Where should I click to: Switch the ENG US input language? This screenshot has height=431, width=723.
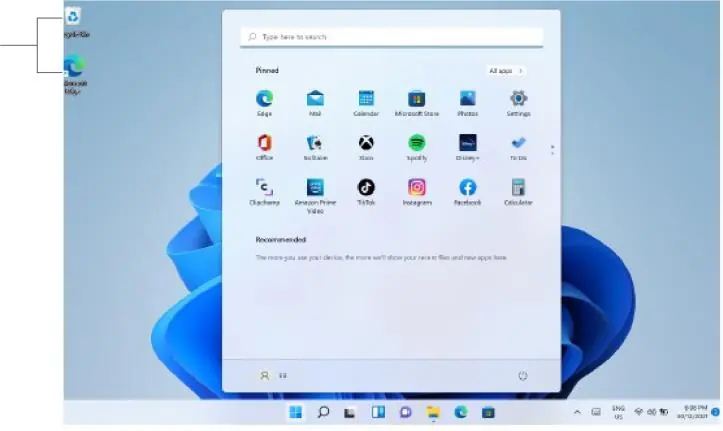(618, 413)
